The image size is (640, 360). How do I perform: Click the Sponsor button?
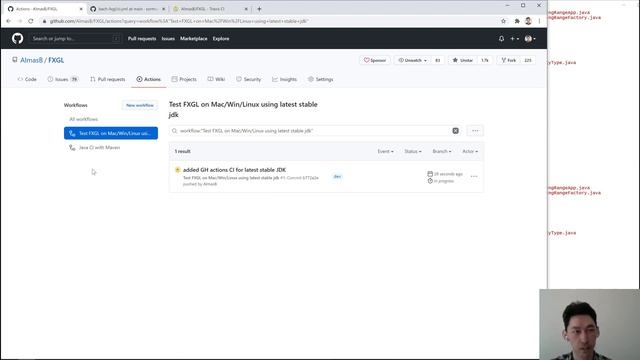click(x=375, y=60)
